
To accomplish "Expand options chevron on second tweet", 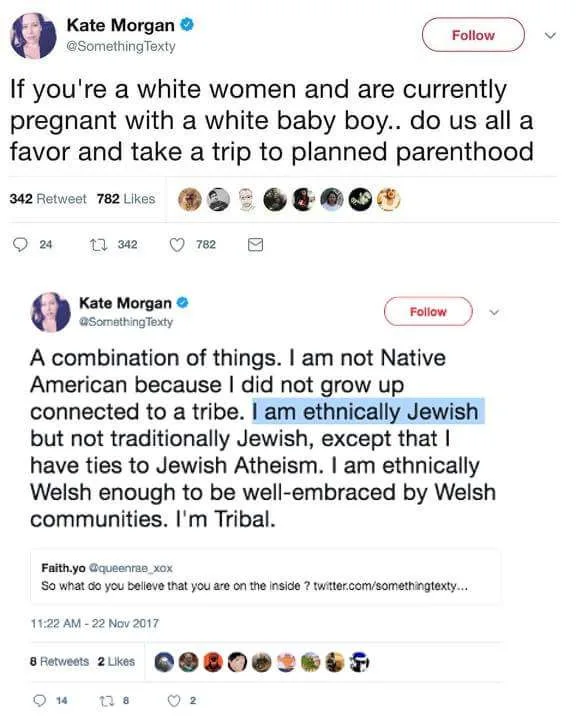I will point(494,313).
